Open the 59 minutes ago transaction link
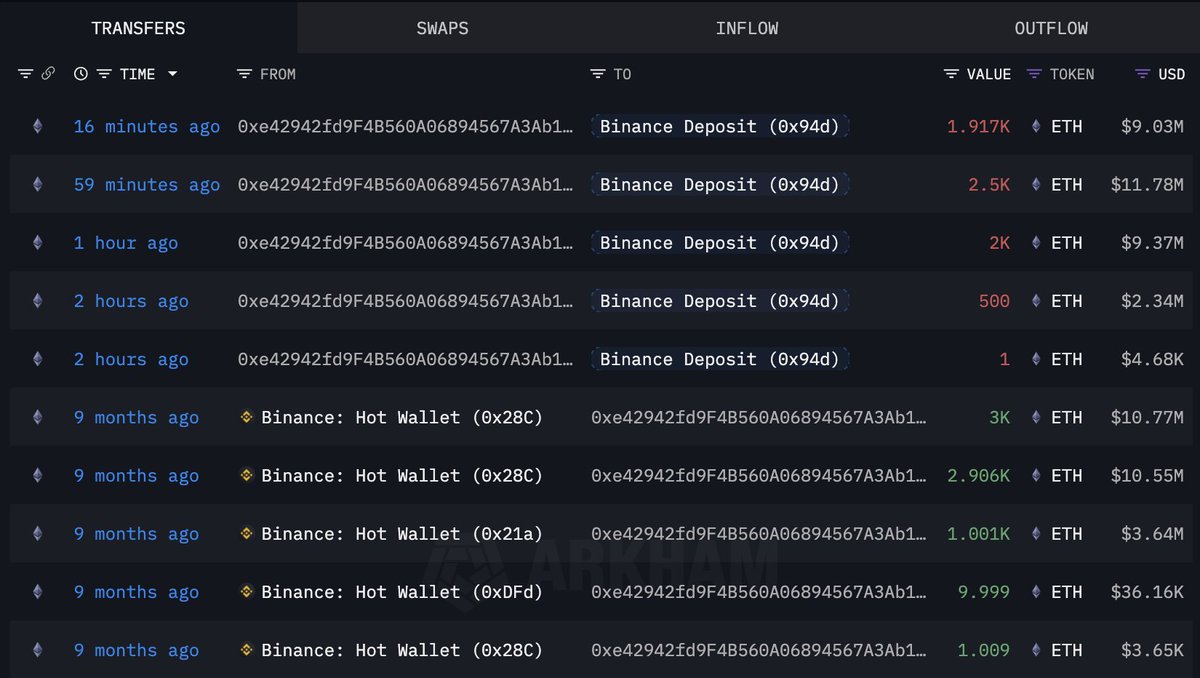Image resolution: width=1200 pixels, height=678 pixels. (x=147, y=184)
